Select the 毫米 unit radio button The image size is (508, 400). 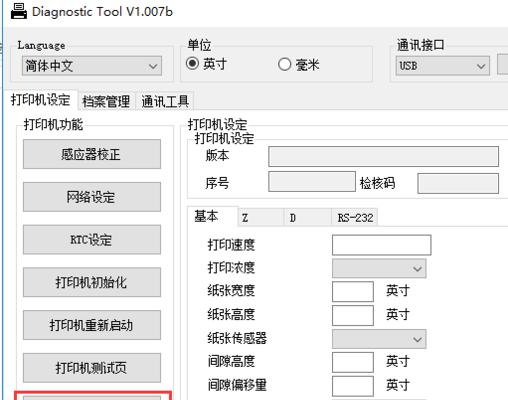(284, 64)
